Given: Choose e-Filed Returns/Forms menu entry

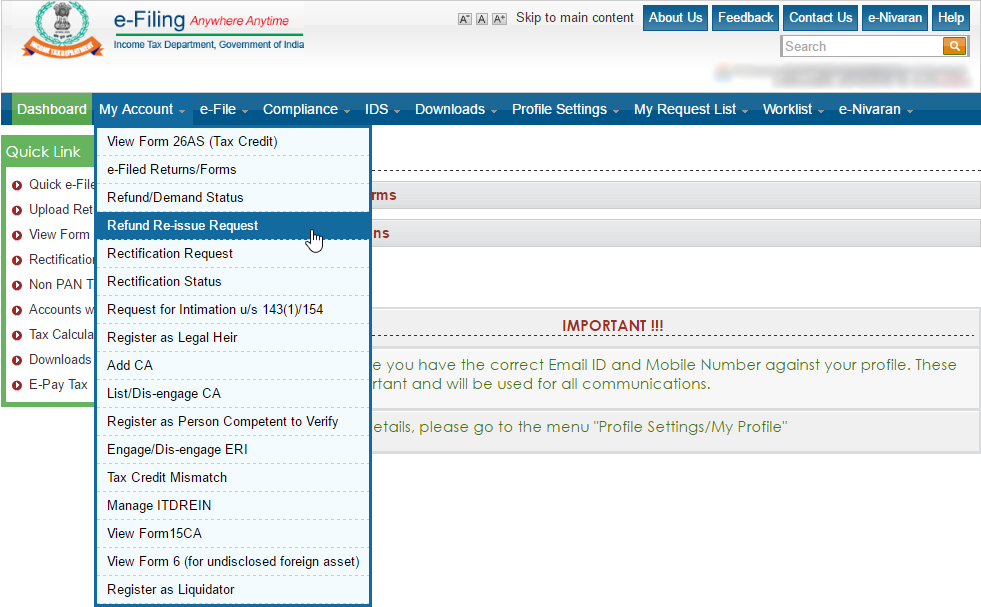Looking at the screenshot, I should point(233,170).
